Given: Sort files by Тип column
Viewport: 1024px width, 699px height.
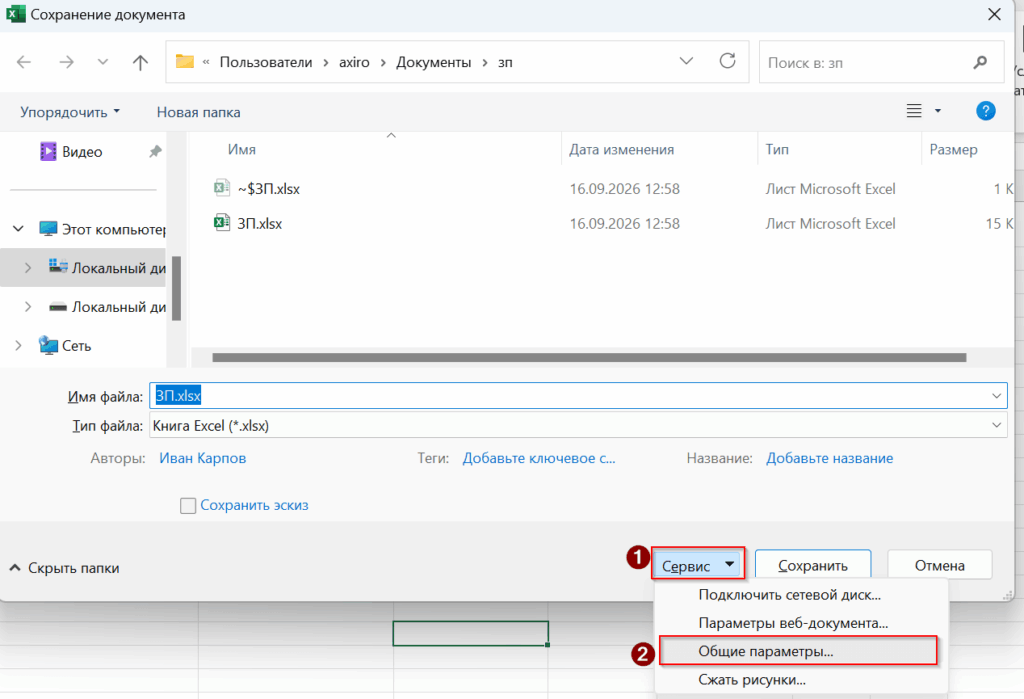Looking at the screenshot, I should click(x=777, y=150).
